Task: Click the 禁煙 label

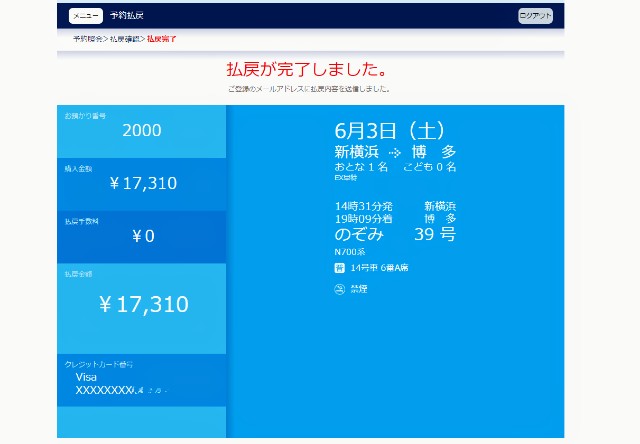Action: coord(359,289)
